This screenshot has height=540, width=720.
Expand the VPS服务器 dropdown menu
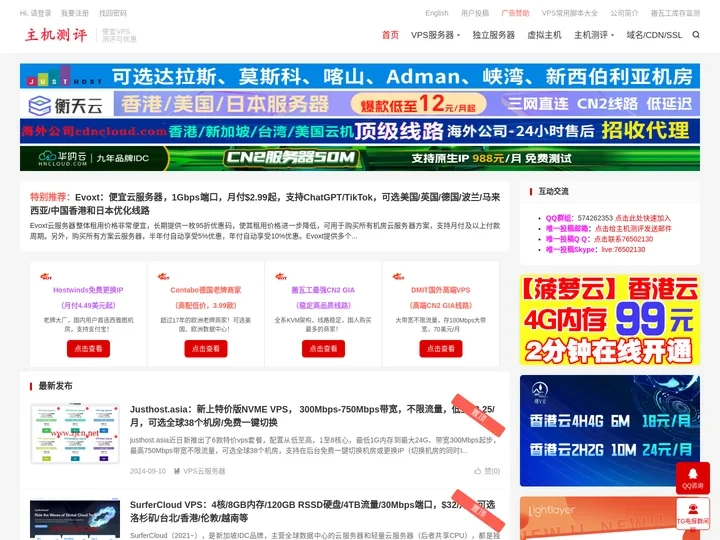[x=435, y=35]
